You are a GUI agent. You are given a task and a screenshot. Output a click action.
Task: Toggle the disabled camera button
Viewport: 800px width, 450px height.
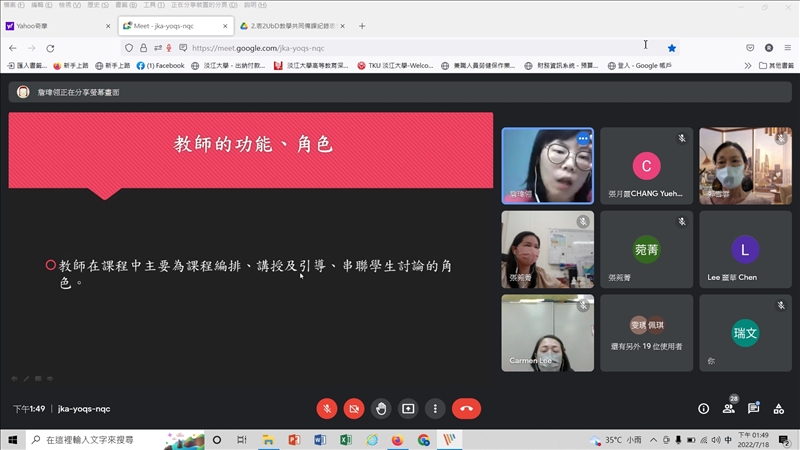353,408
